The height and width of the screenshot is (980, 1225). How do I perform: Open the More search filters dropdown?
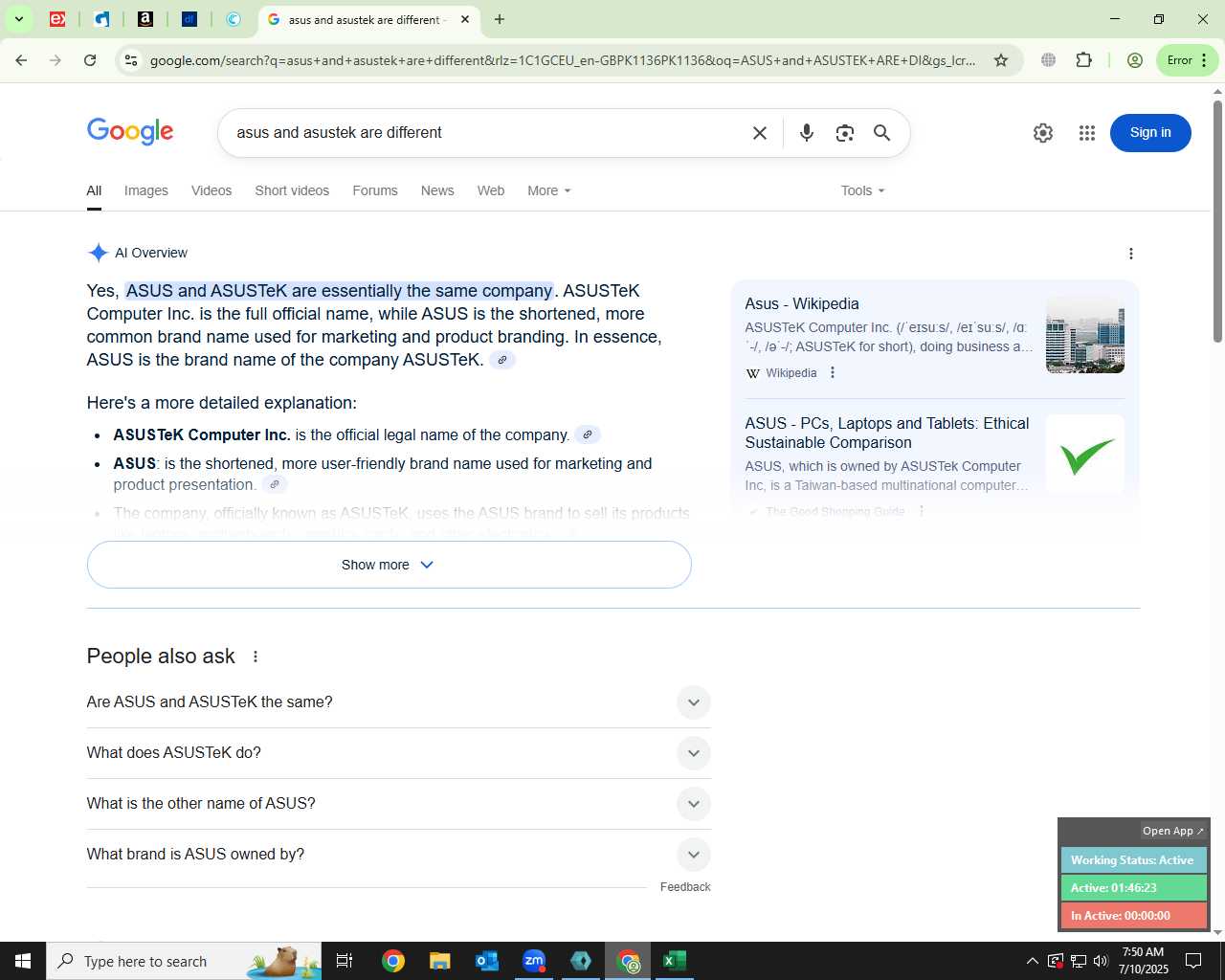pos(549,190)
